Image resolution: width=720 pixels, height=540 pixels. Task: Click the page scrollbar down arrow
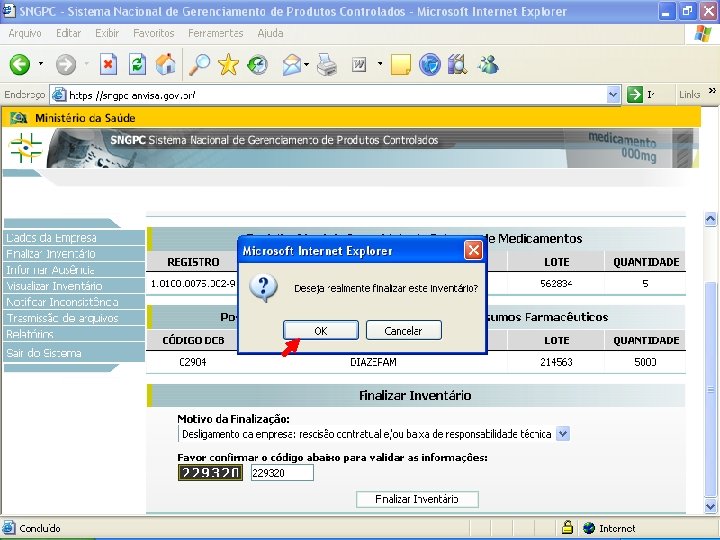(x=710, y=506)
